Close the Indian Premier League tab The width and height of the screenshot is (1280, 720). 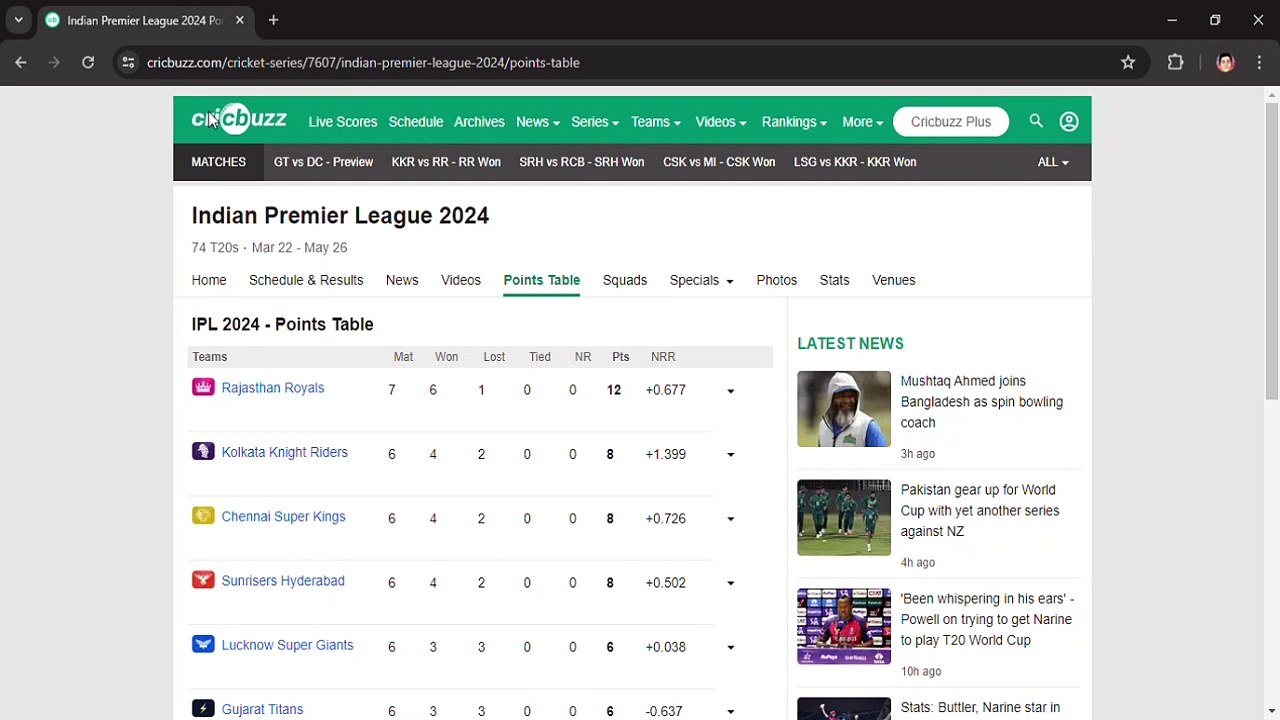click(240, 20)
